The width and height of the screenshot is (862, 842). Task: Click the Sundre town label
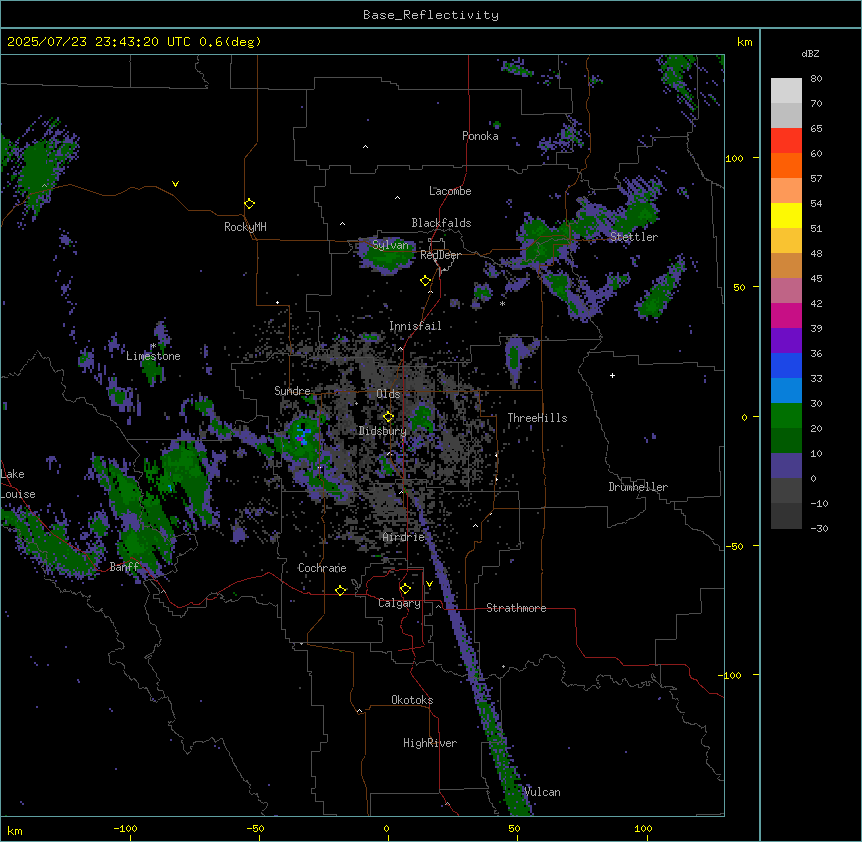coord(292,391)
